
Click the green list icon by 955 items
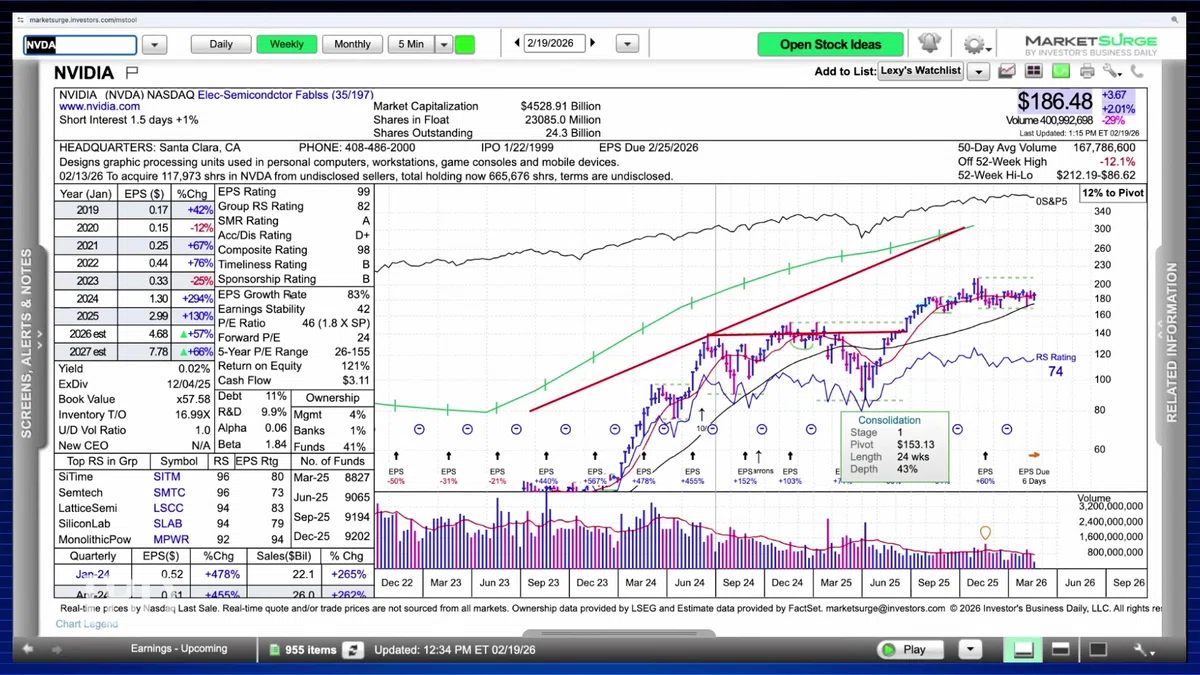(277, 650)
